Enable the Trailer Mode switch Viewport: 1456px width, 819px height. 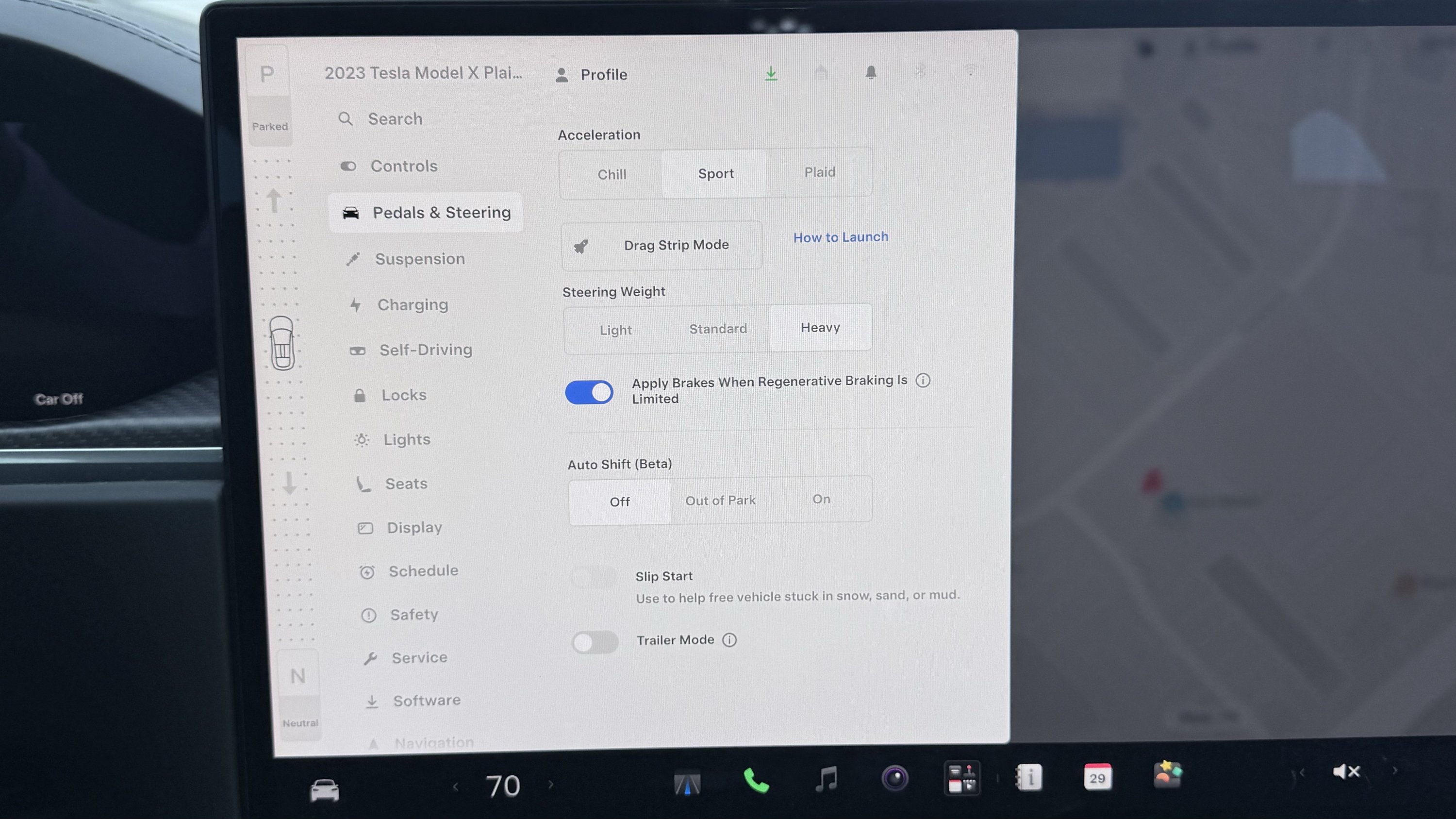(x=595, y=642)
